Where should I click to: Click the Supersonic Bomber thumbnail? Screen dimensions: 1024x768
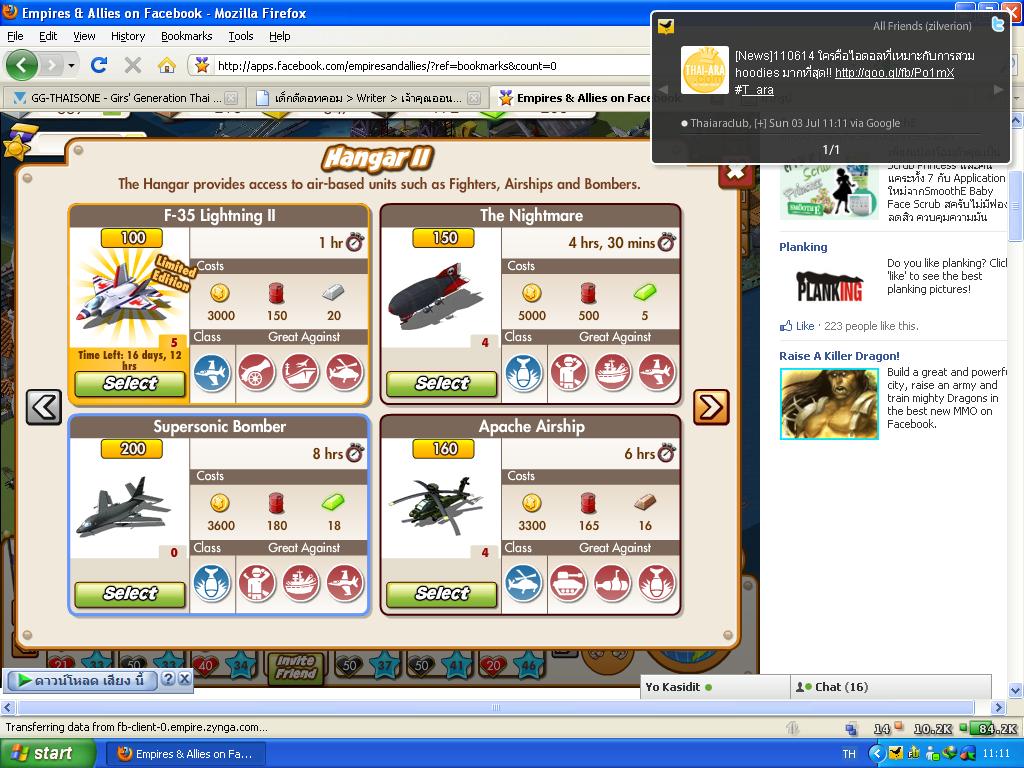click(x=122, y=507)
